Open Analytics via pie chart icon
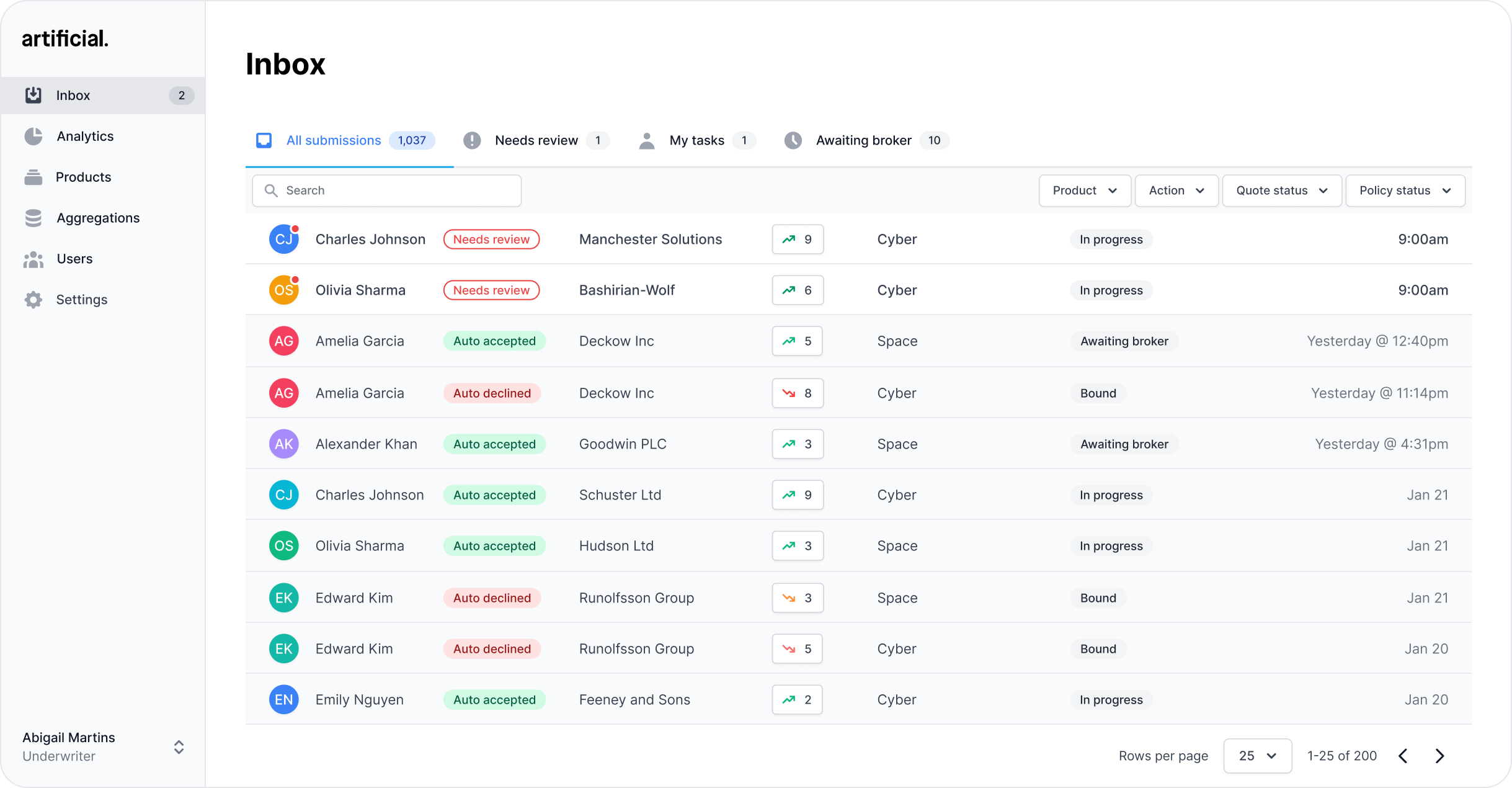This screenshot has height=788, width=1512. [33, 136]
